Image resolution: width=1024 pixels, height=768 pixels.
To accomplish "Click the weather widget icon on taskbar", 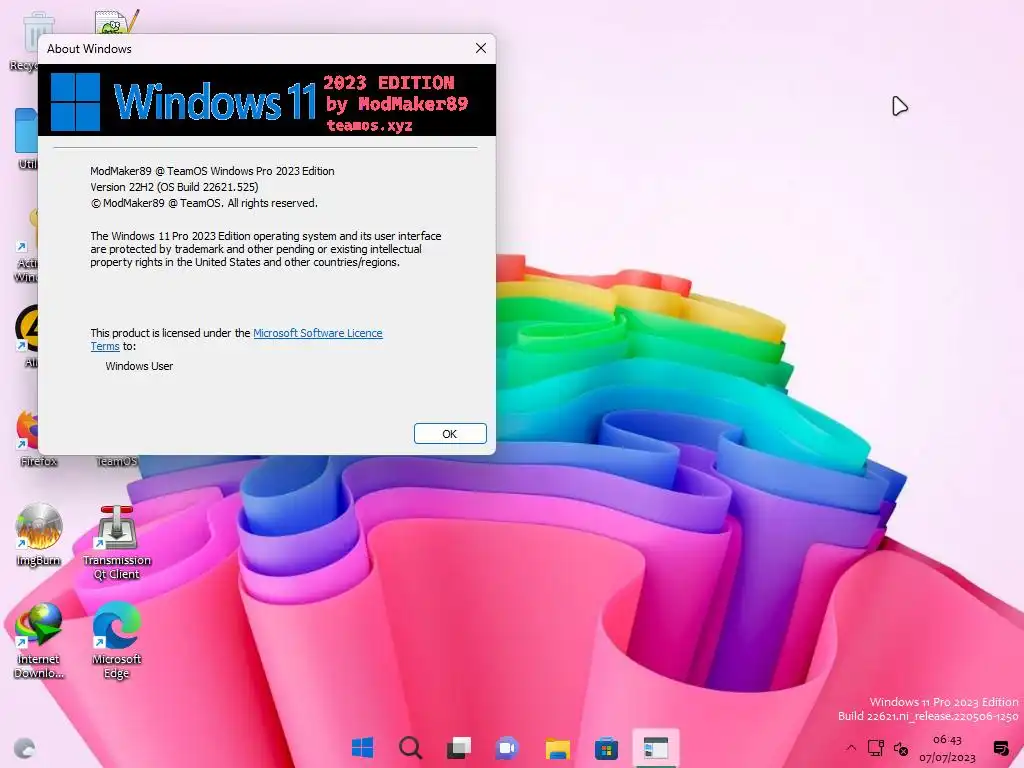I will point(25,748).
